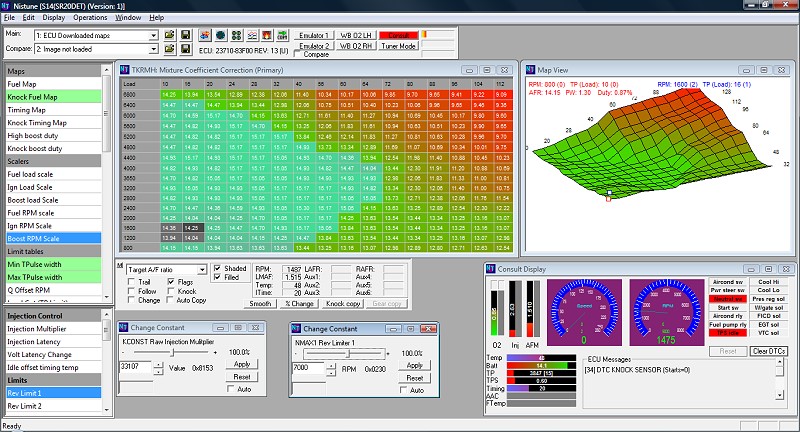The width and height of the screenshot is (800, 432).
Task: Disable the Shaded checkbox
Action: click(218, 269)
